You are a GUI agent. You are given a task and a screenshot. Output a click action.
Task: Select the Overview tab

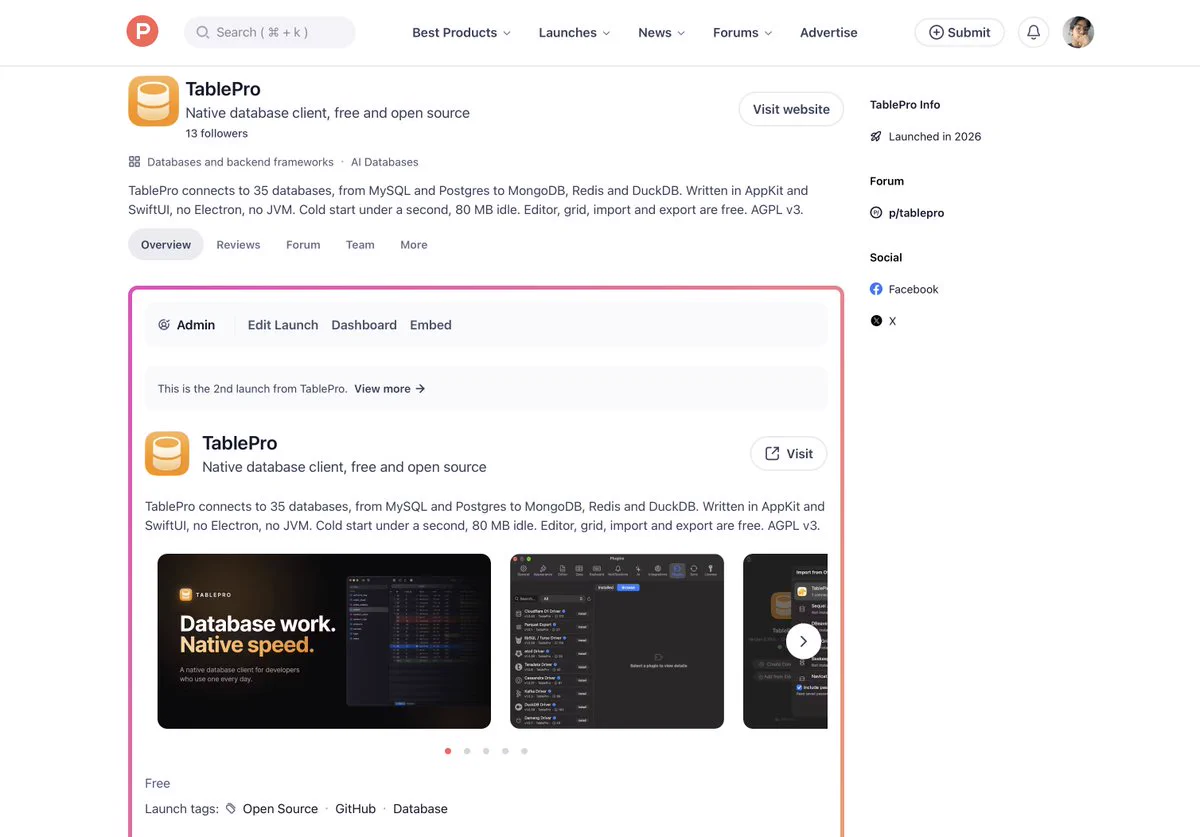166,245
